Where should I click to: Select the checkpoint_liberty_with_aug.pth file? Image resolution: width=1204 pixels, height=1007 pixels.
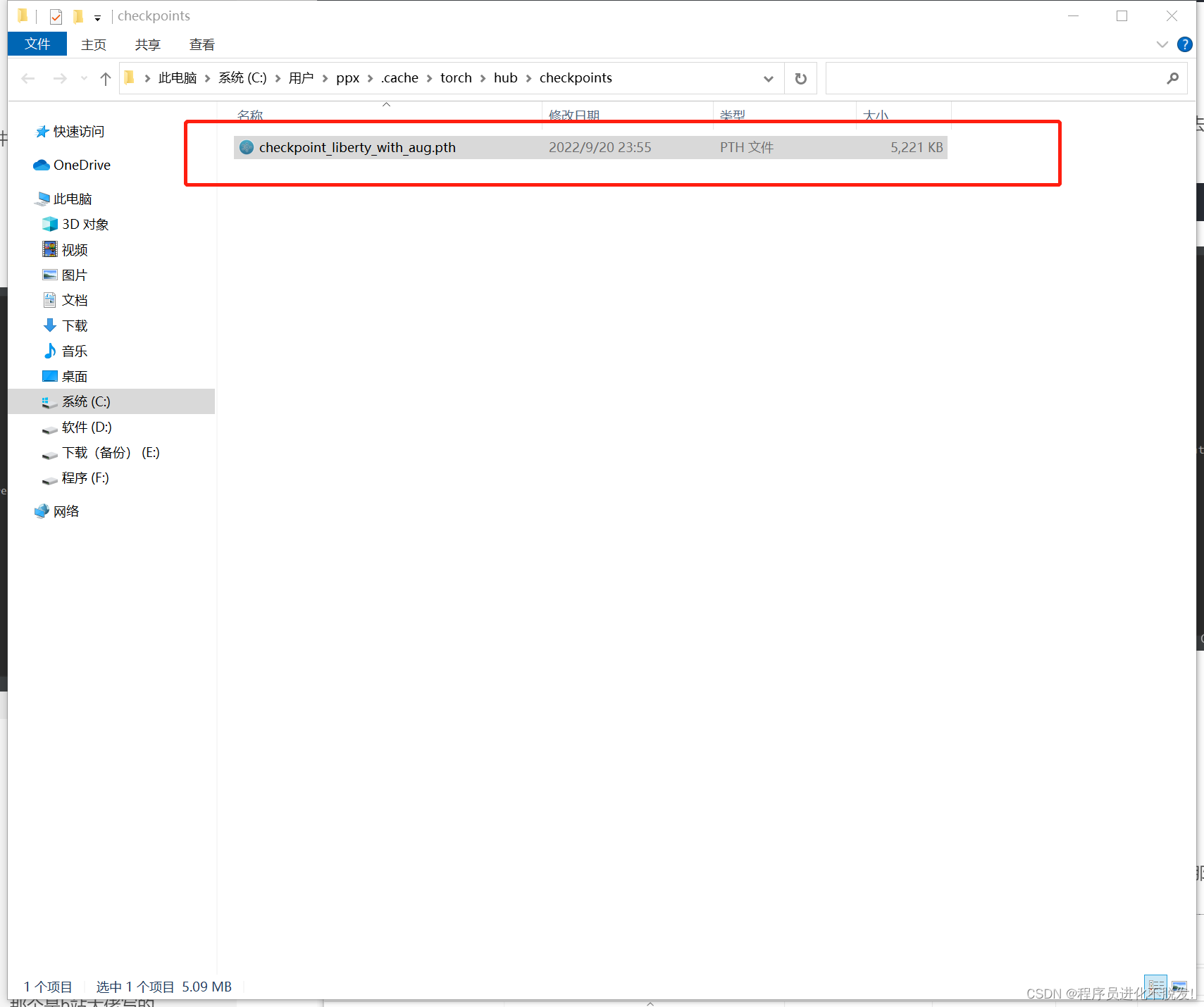pyautogui.click(x=590, y=147)
